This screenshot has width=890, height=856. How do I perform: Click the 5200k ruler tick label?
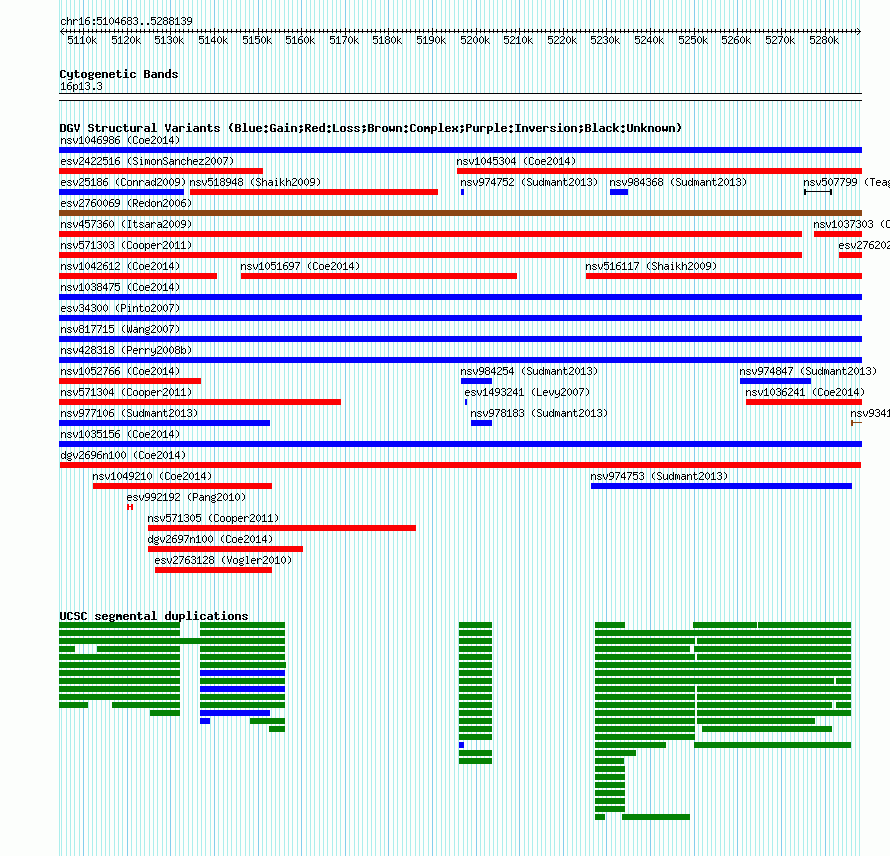click(x=475, y=40)
